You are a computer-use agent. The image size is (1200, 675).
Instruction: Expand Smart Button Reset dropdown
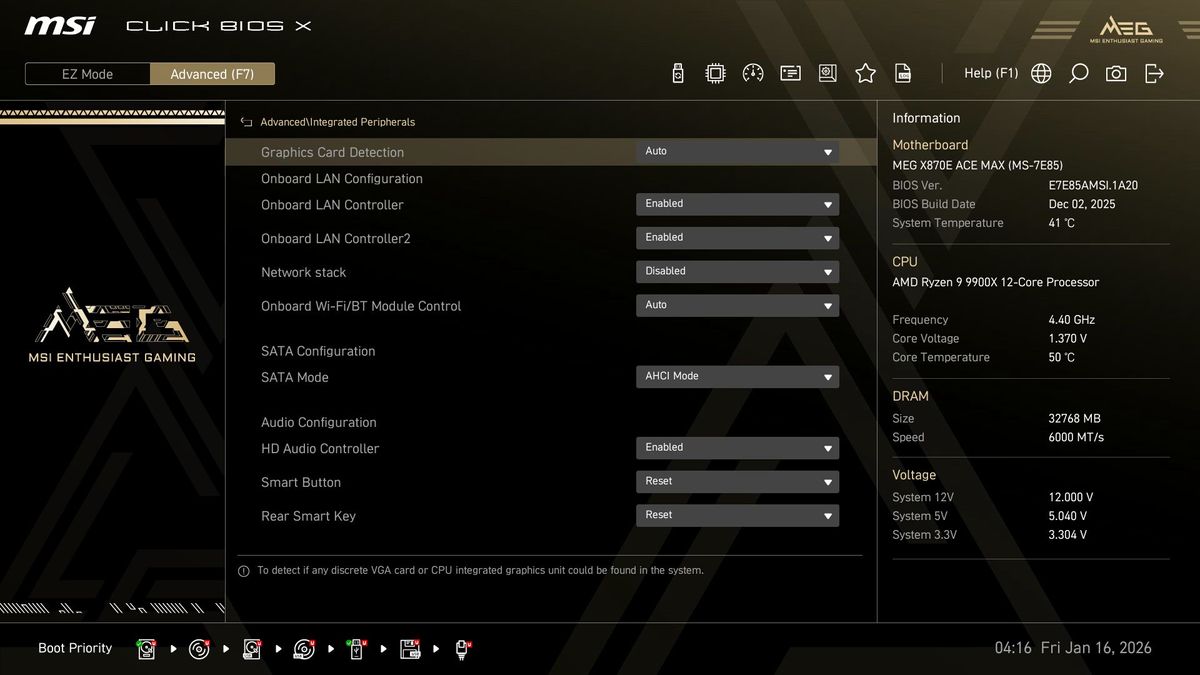click(737, 482)
